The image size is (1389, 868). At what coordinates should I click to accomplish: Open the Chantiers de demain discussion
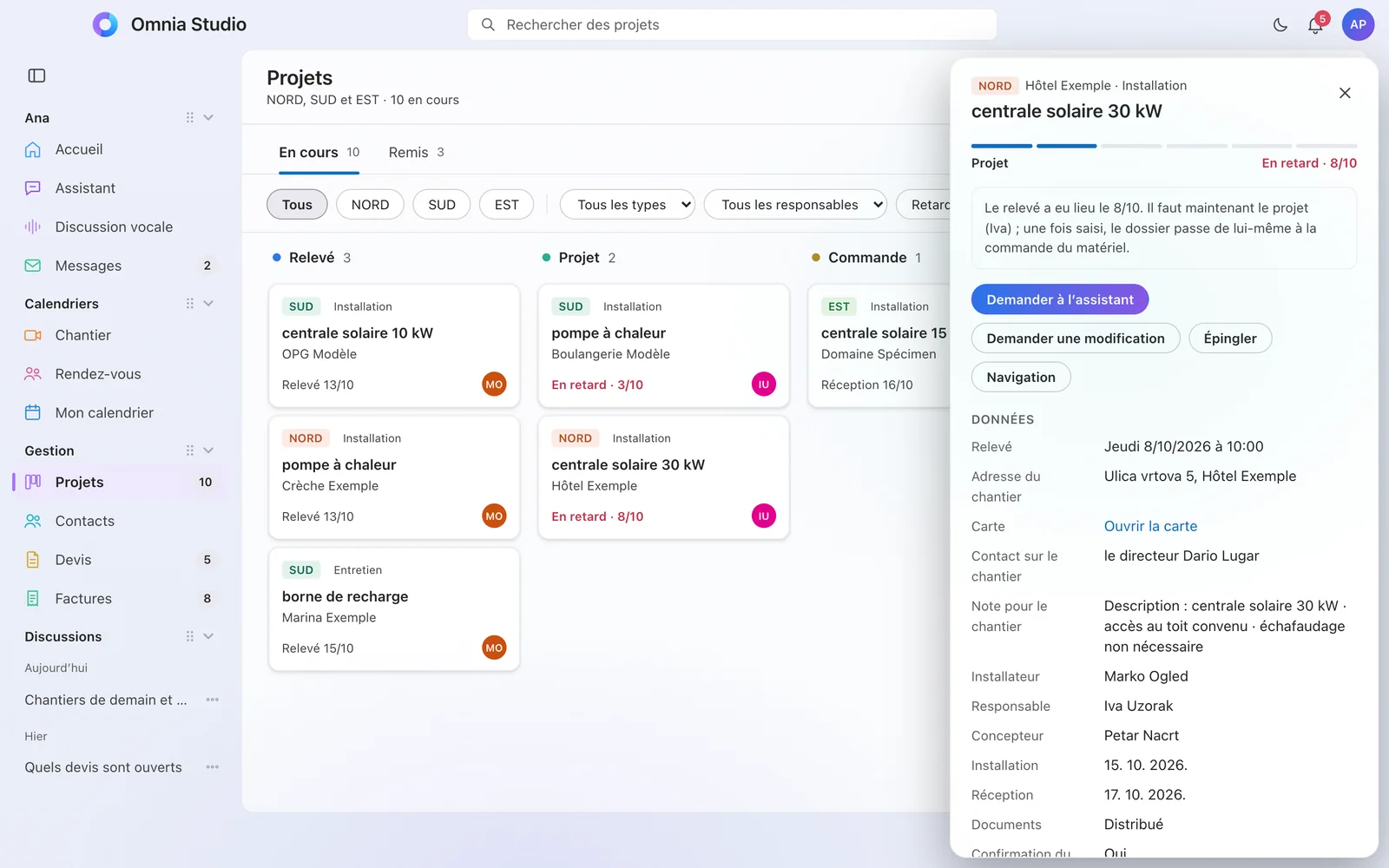click(106, 700)
